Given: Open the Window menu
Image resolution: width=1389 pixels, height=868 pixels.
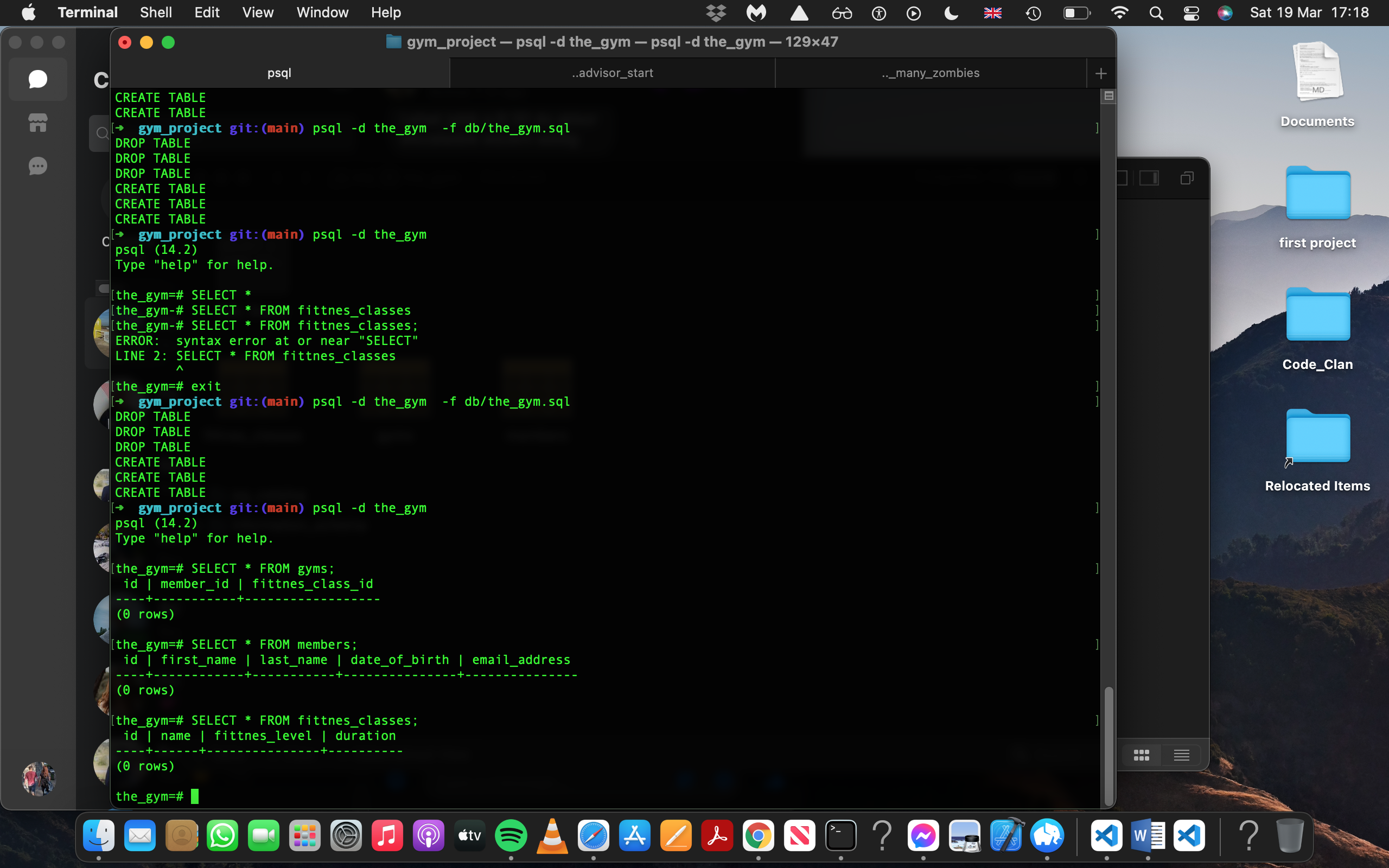Looking at the screenshot, I should point(322,12).
